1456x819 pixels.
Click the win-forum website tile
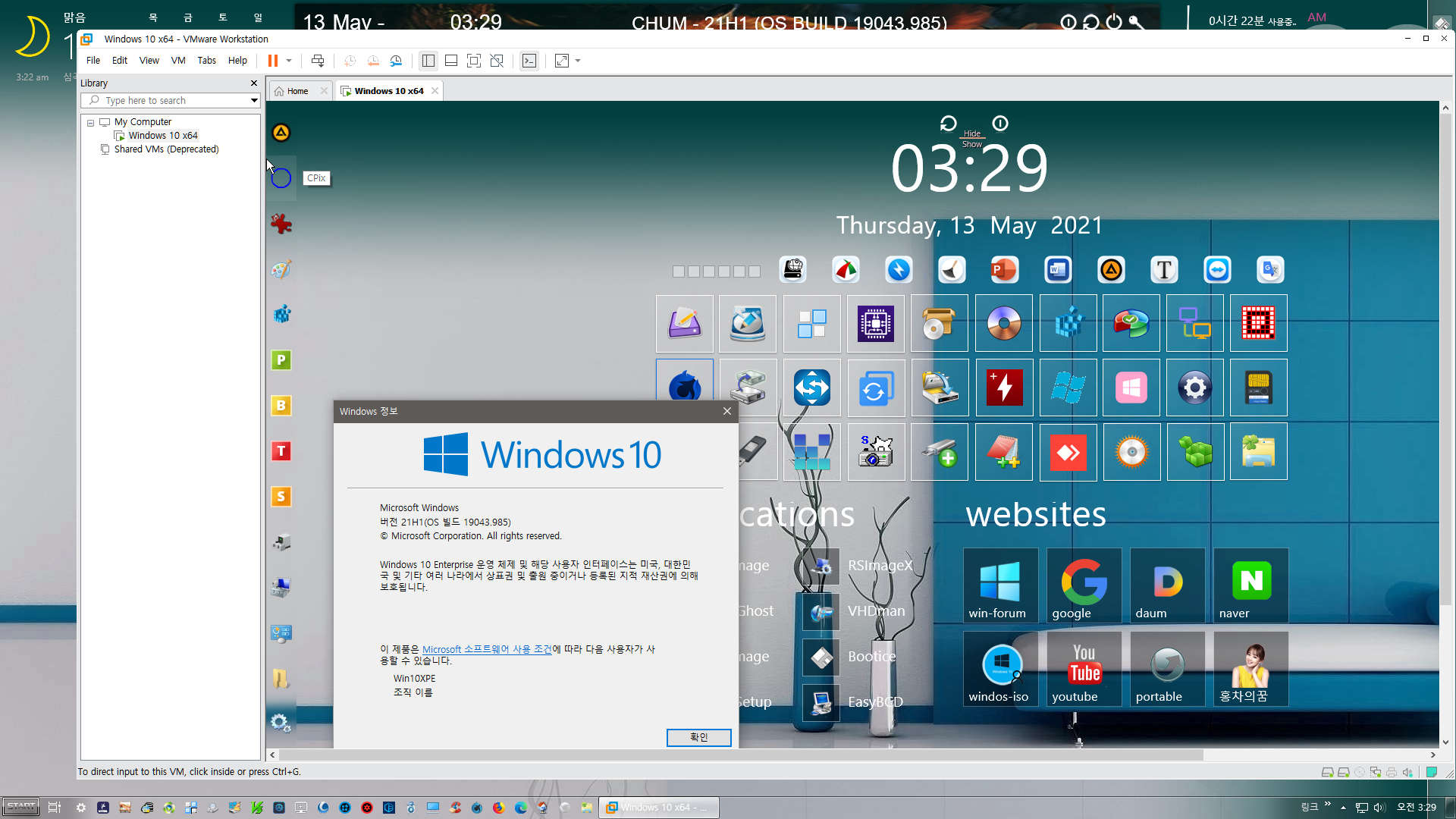(x=999, y=585)
